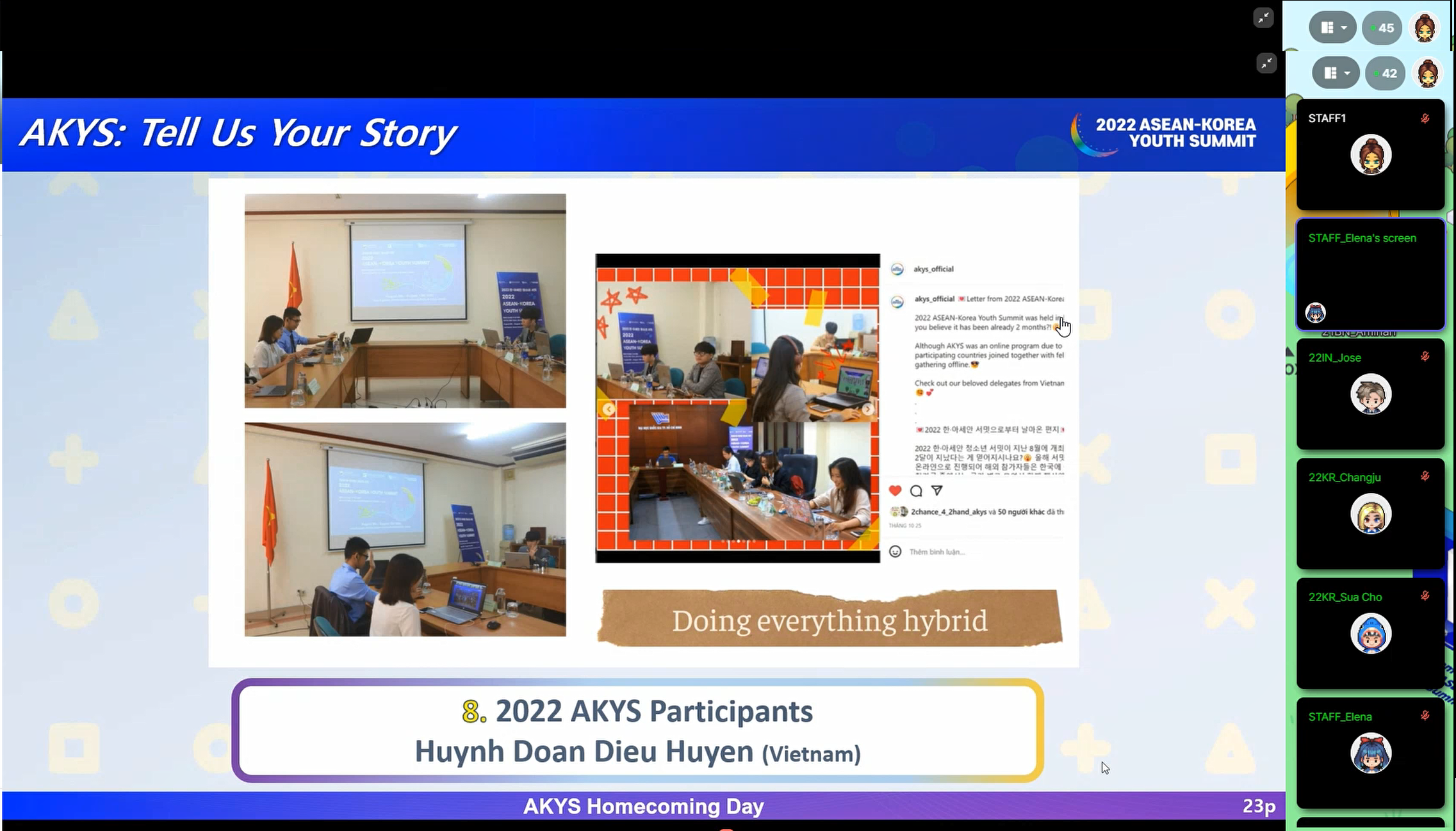Click the akys_official username link at post top
Viewport: 1456px width, 831px height.
pyautogui.click(x=933, y=269)
